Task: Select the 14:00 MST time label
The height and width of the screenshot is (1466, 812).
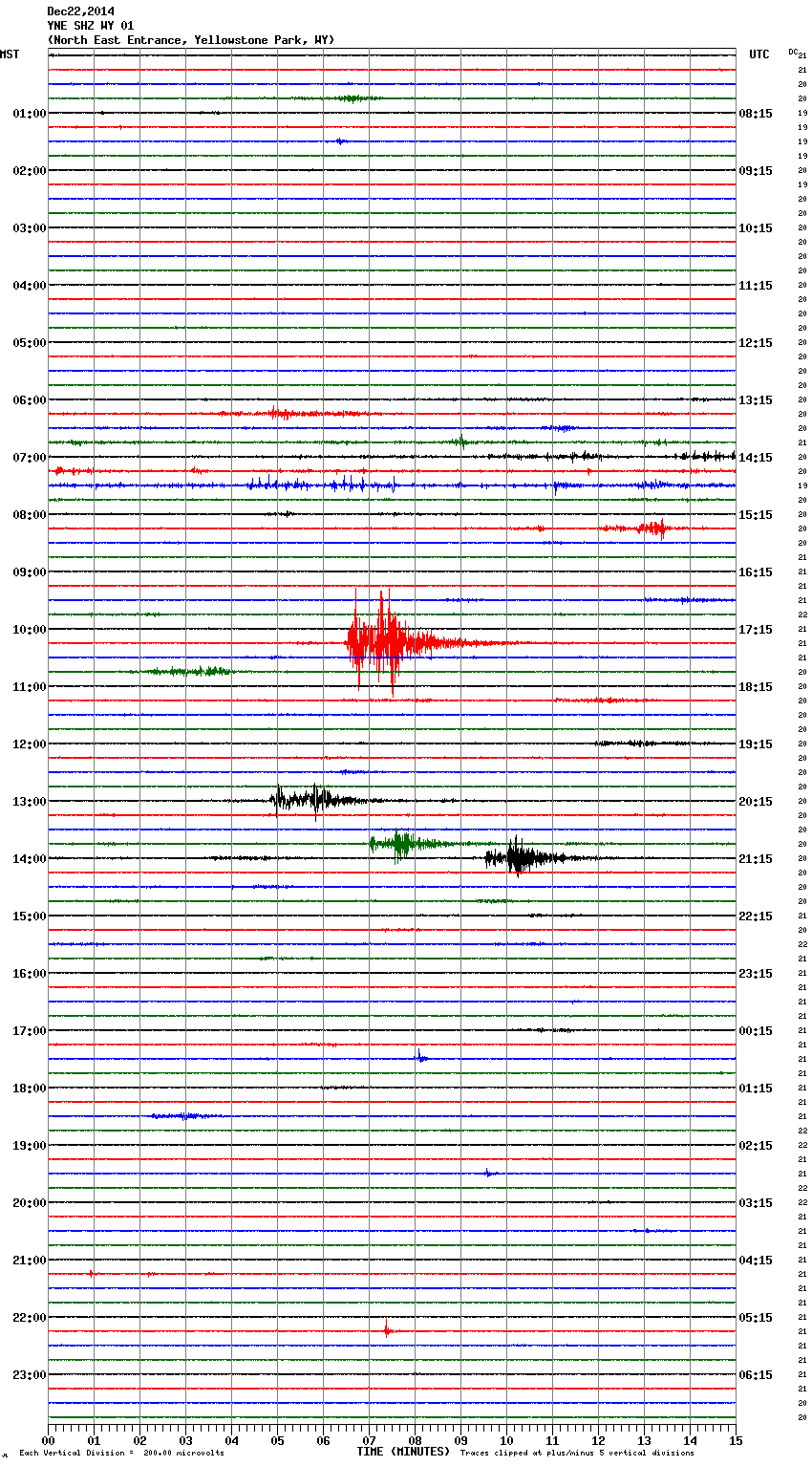Action: pos(30,859)
